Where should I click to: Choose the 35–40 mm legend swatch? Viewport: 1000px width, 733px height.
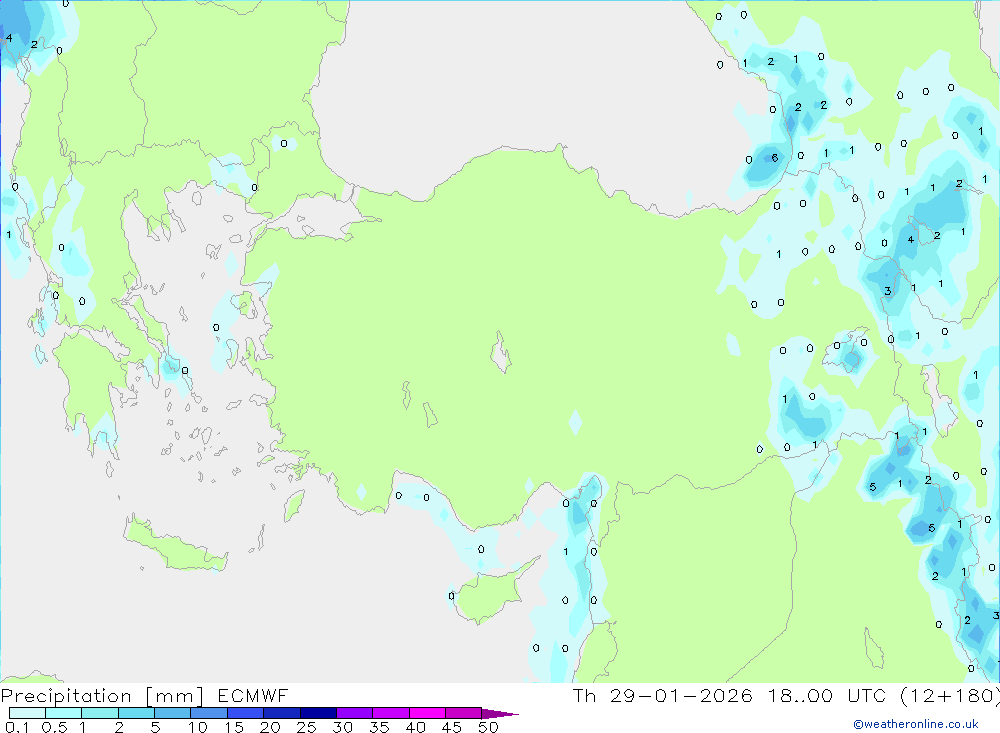[391, 713]
